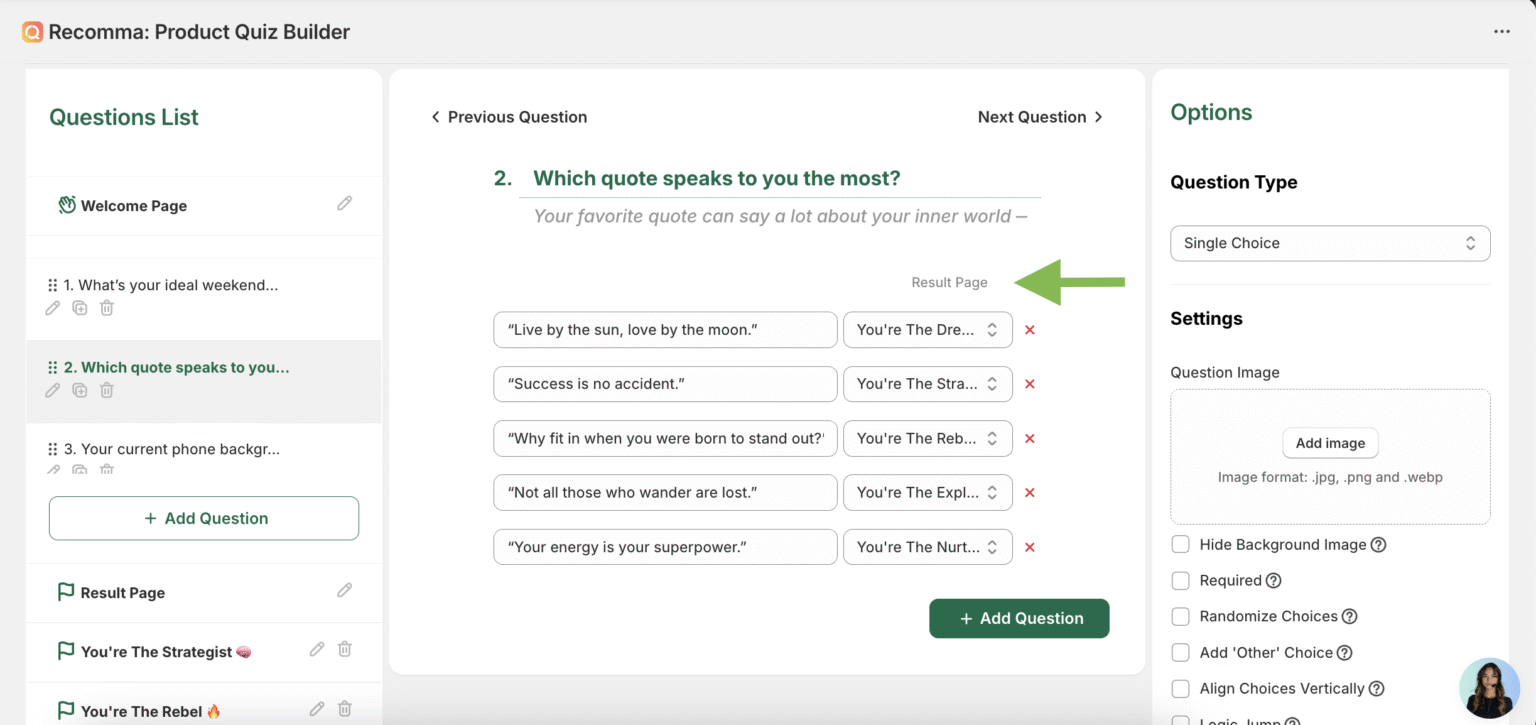Screen dimensions: 1536x725
Task: Edit the You're The Strategist result page
Action: pos(316,649)
